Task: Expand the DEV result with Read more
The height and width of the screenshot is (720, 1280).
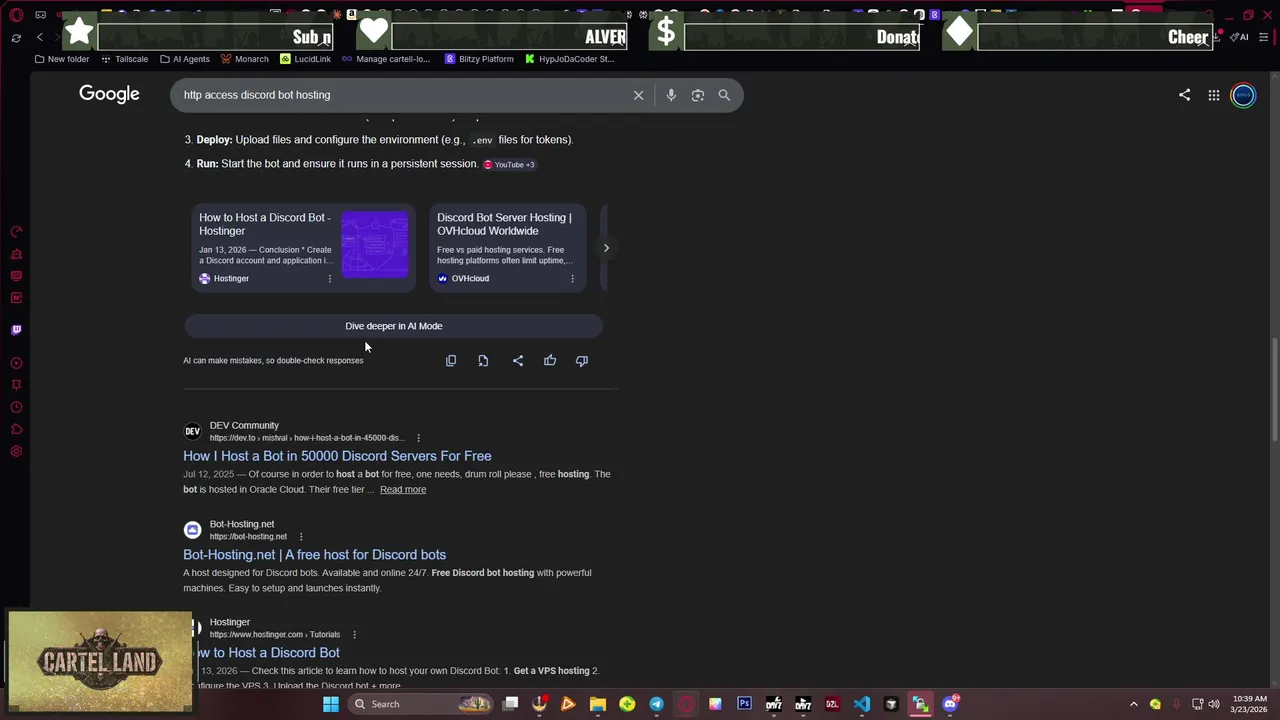Action: click(403, 490)
